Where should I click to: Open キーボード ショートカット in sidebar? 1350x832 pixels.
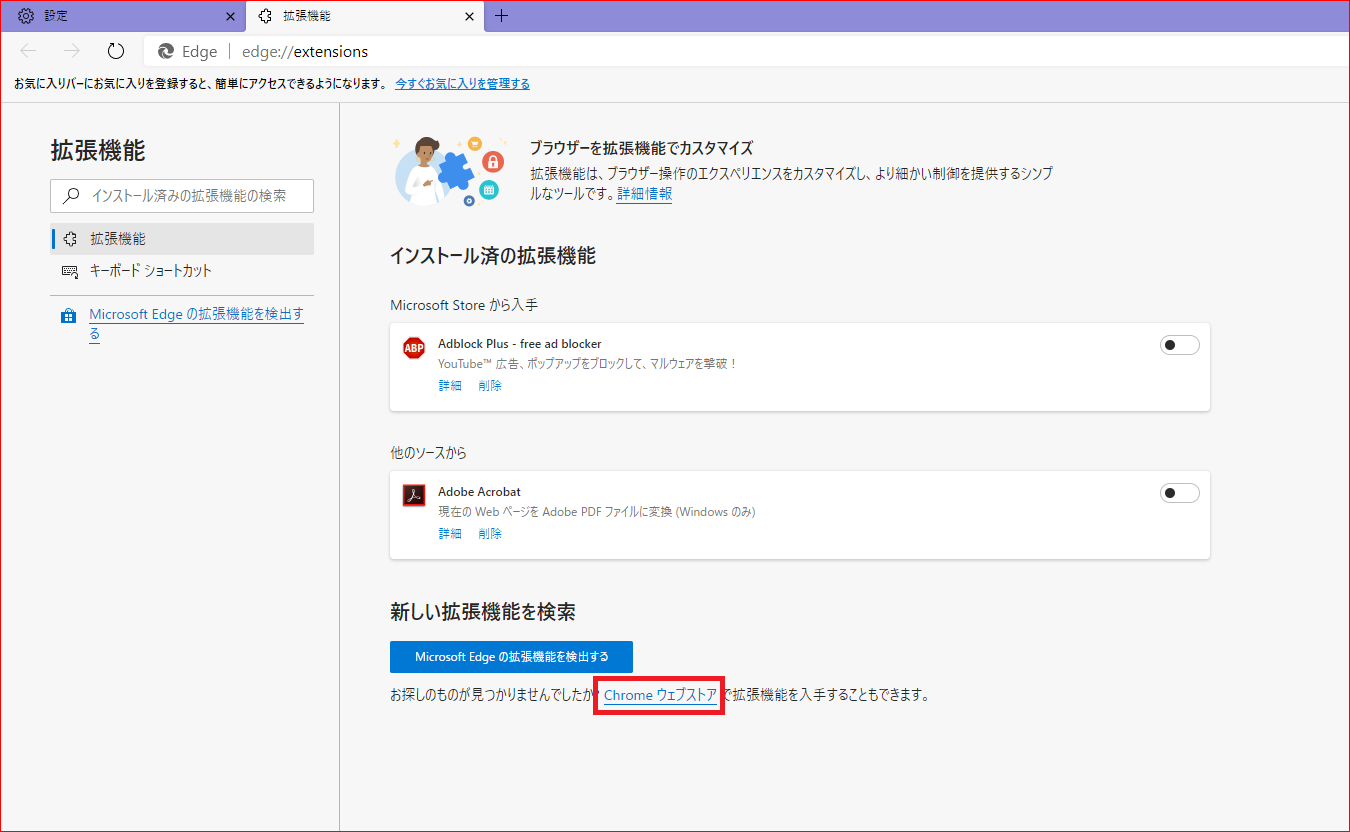point(182,271)
